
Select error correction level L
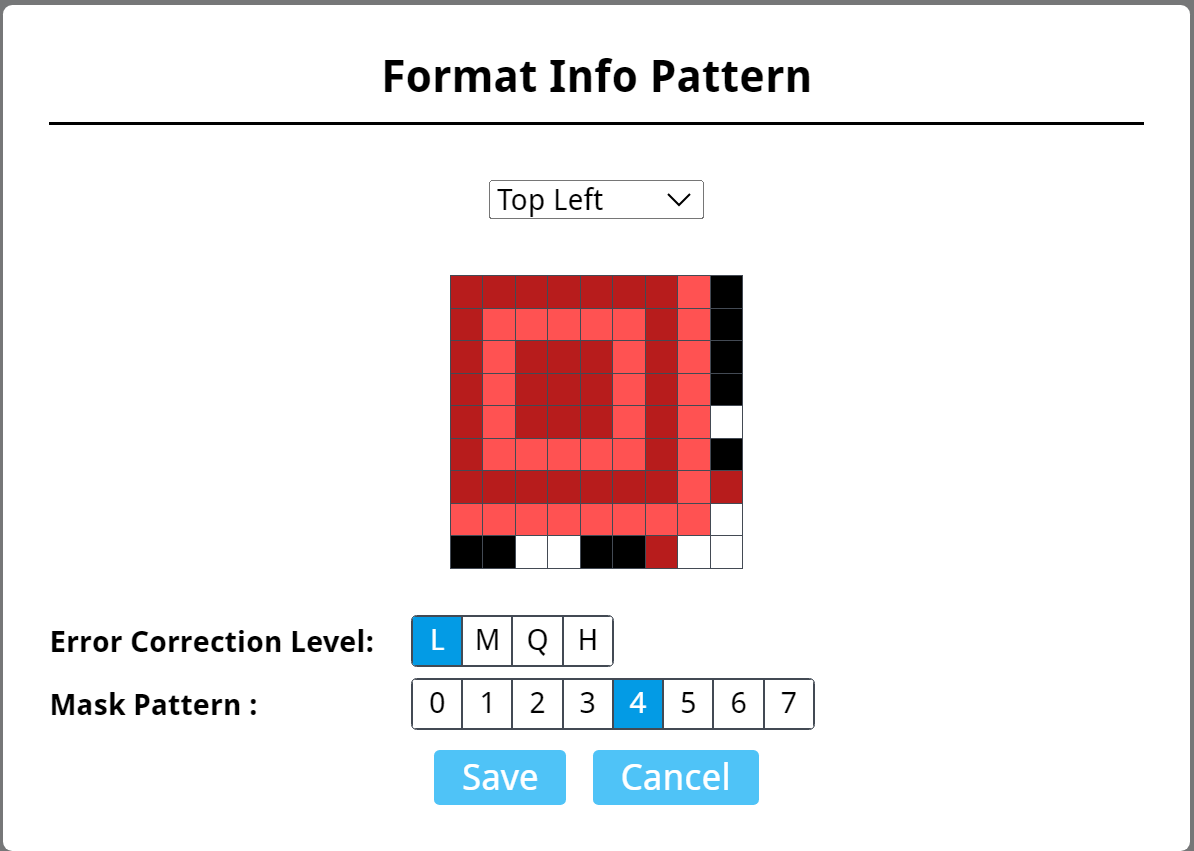(x=437, y=641)
